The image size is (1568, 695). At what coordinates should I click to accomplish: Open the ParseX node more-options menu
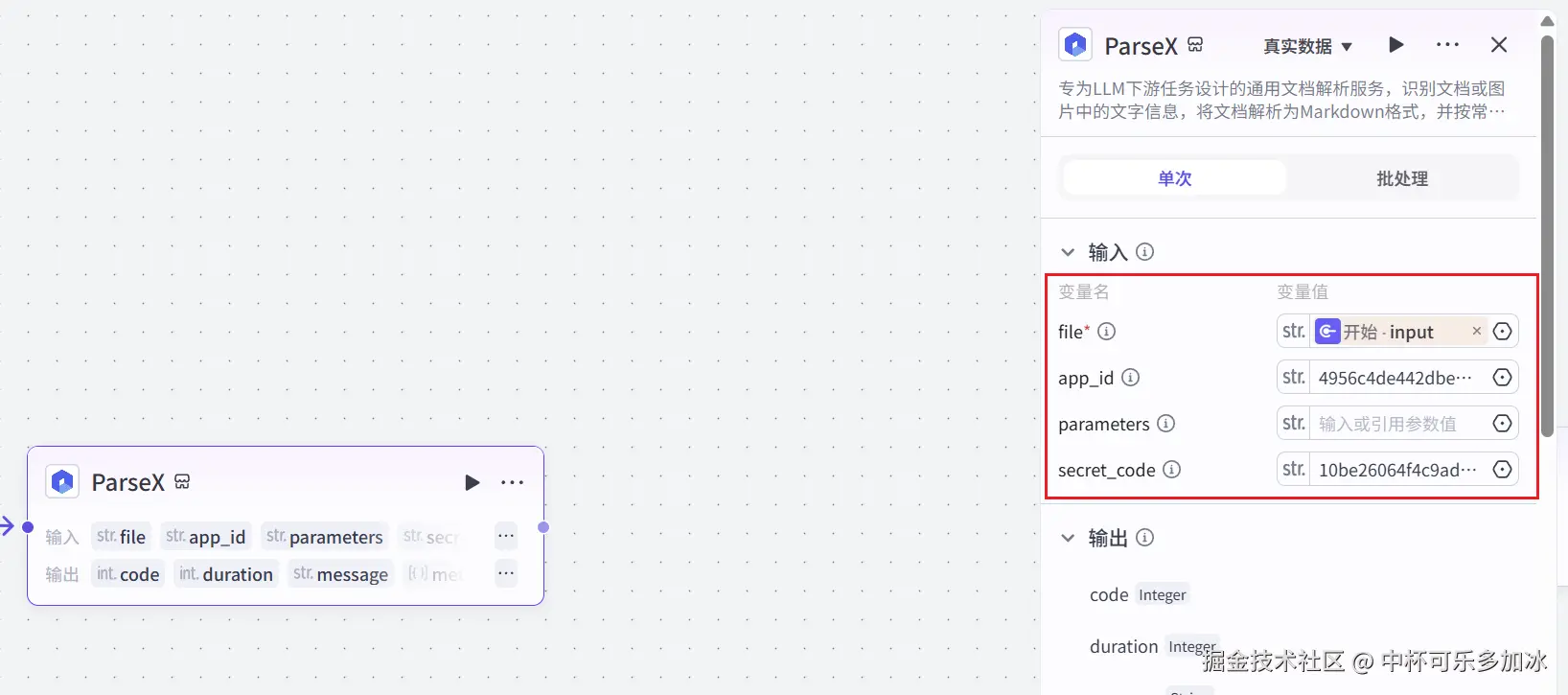click(x=513, y=482)
